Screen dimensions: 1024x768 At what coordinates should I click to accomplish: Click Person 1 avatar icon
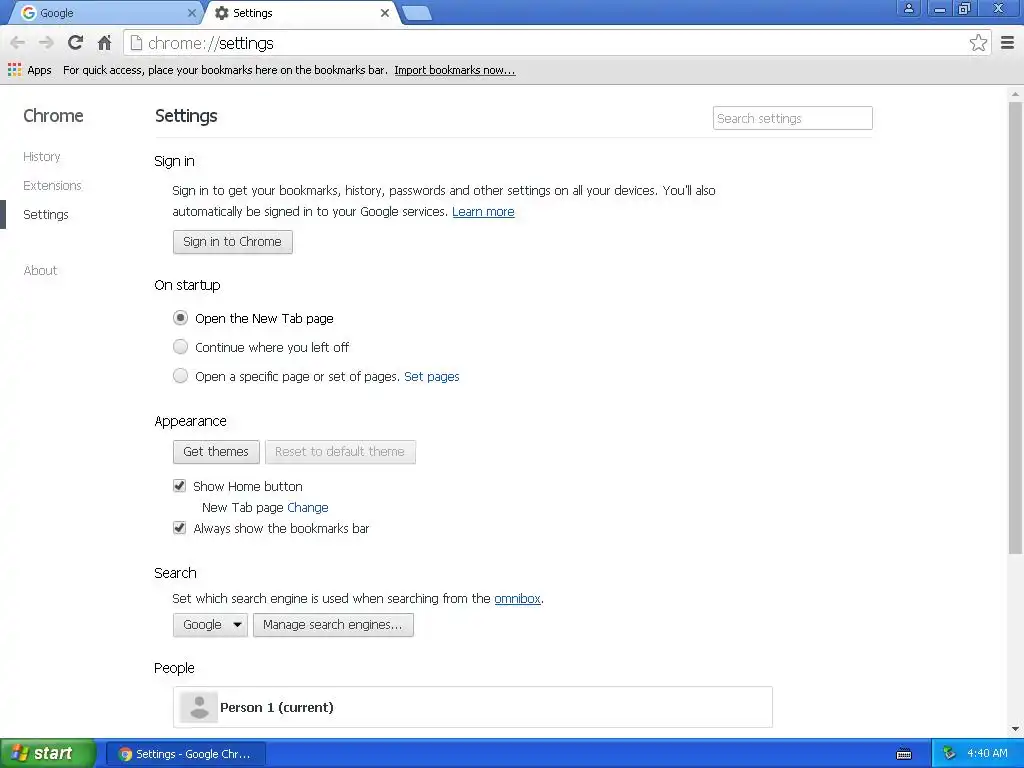(199, 707)
